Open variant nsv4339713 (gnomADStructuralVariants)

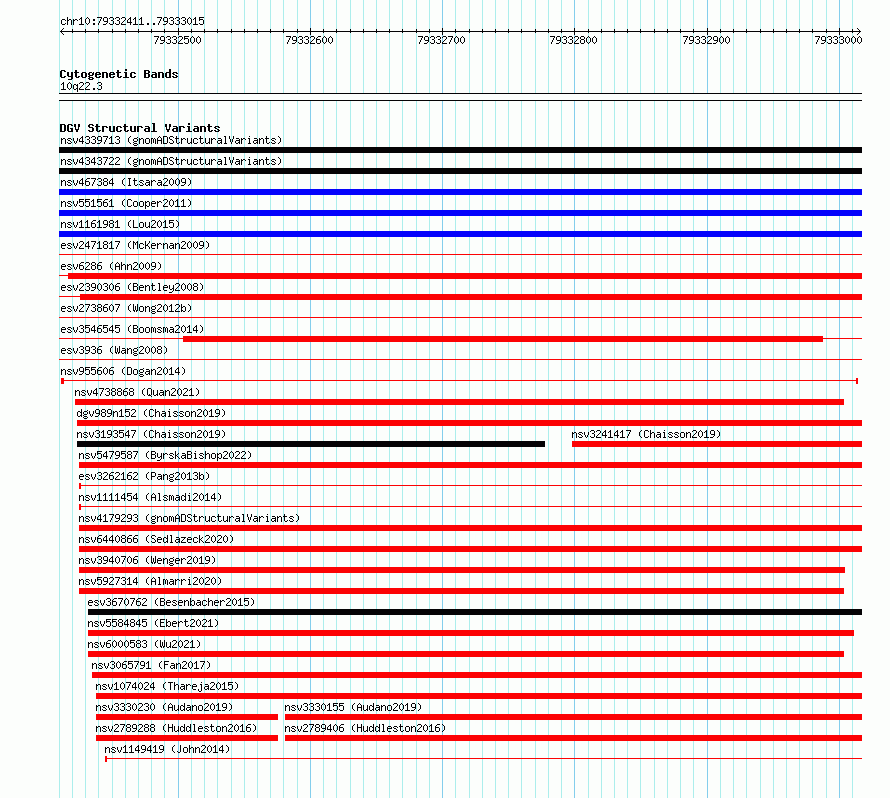[171, 140]
